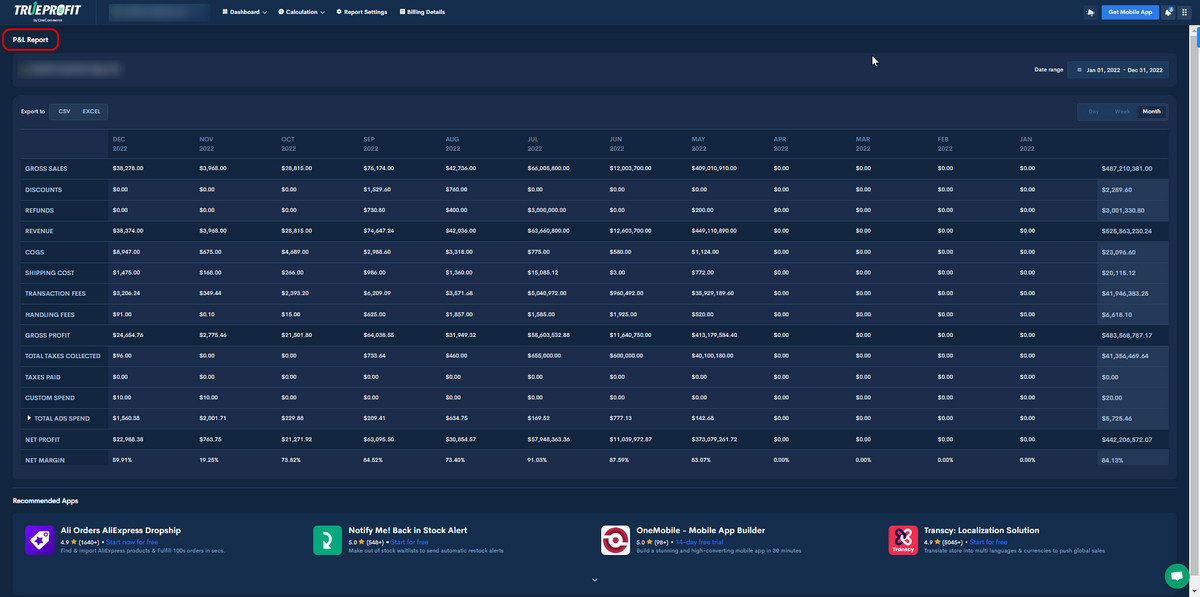The width and height of the screenshot is (1200, 597).
Task: Click the Notify Me! app icon
Action: 327,540
